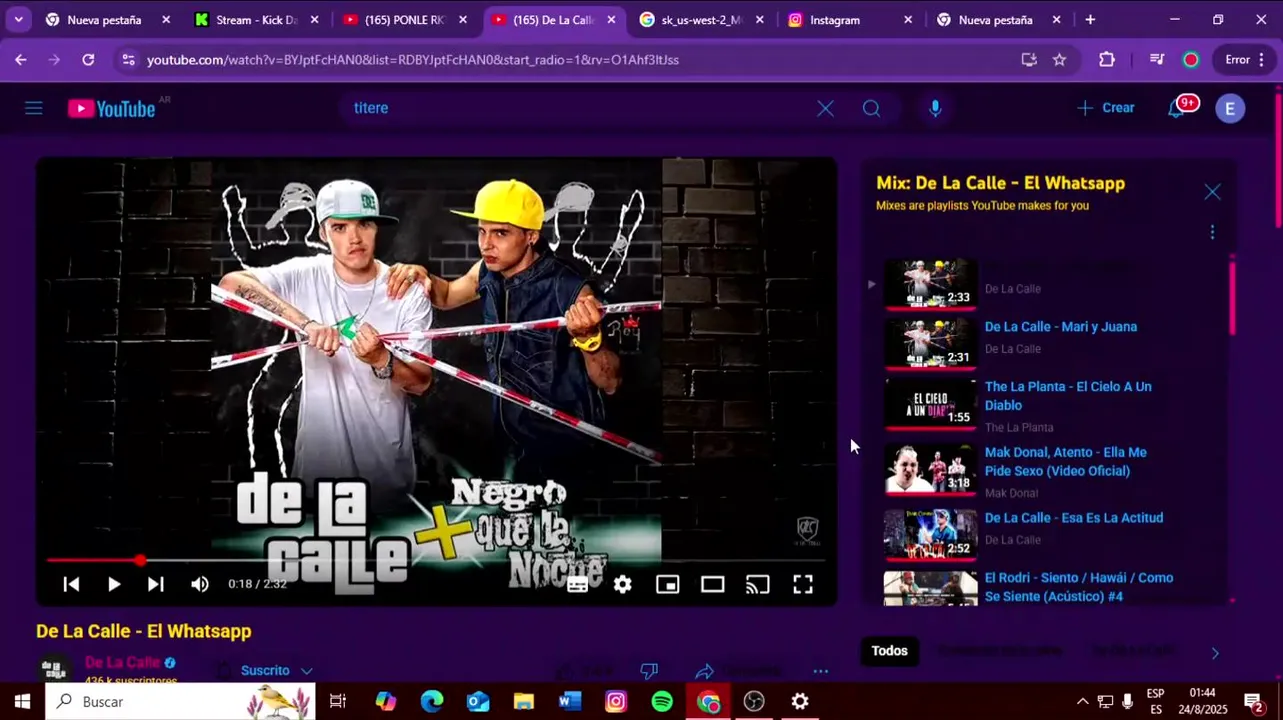Click the 2:33 currently playing thumbnail
The height and width of the screenshot is (720, 1283).
point(930,284)
